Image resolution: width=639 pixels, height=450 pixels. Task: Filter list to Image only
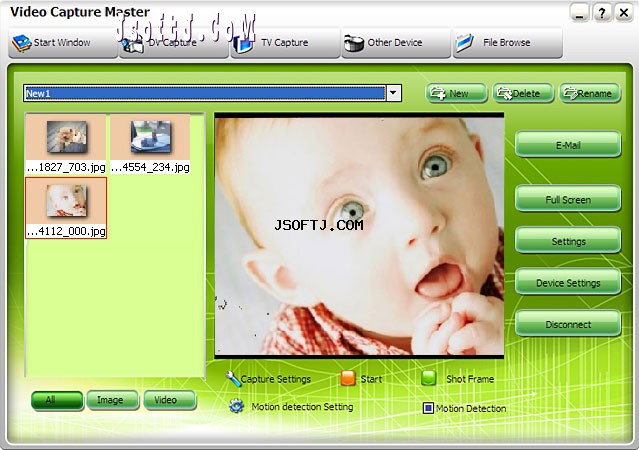pos(113,400)
